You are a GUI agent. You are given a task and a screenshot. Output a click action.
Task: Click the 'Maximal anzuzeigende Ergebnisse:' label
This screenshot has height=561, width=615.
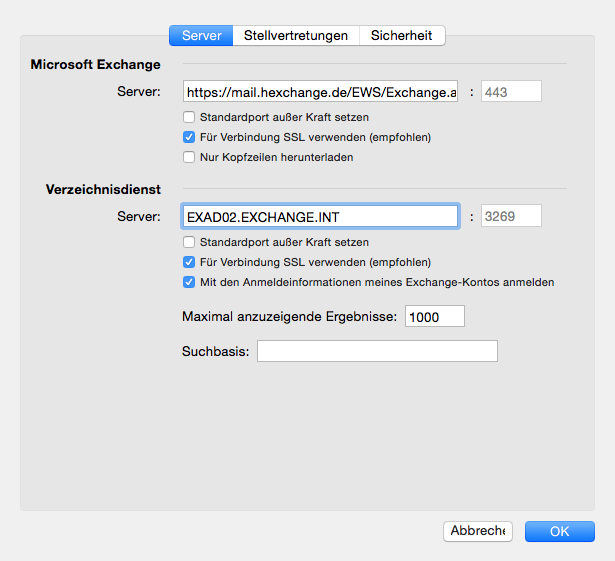[289, 317]
